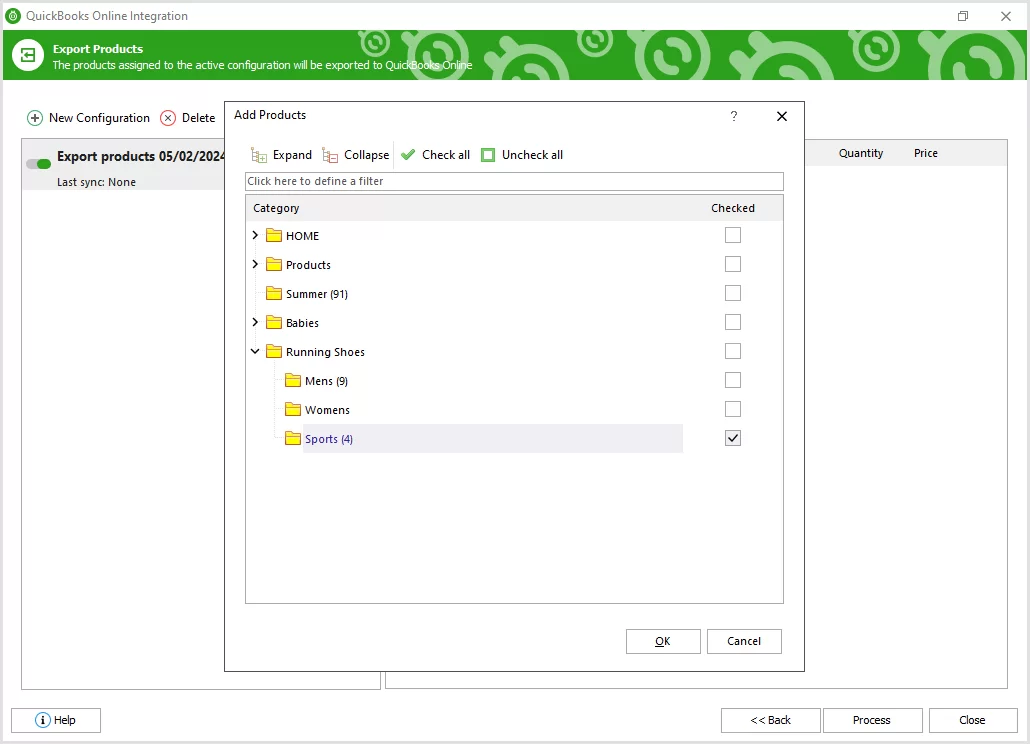Check the HOME category checkbox

pyautogui.click(x=733, y=235)
